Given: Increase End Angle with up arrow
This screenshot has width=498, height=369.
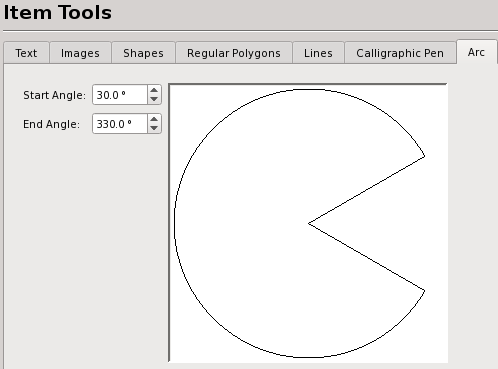Looking at the screenshot, I should coord(154,119).
